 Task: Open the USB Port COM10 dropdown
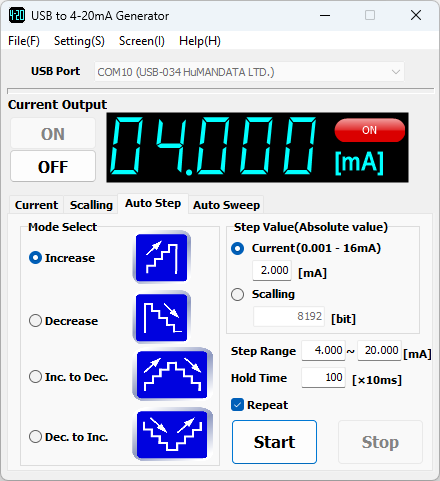(x=249, y=72)
